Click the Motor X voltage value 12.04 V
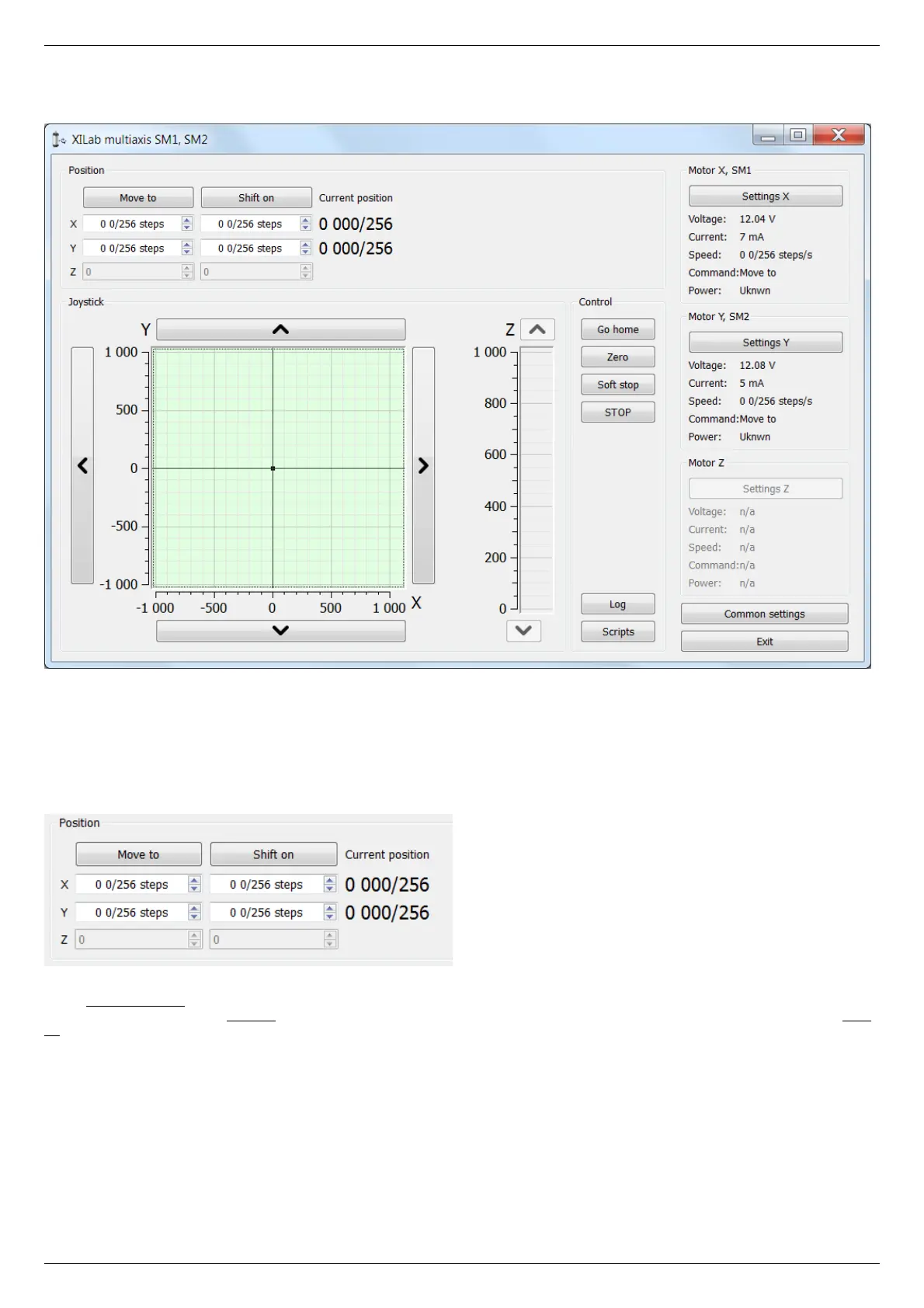The width and height of the screenshot is (924, 1308). [x=757, y=219]
